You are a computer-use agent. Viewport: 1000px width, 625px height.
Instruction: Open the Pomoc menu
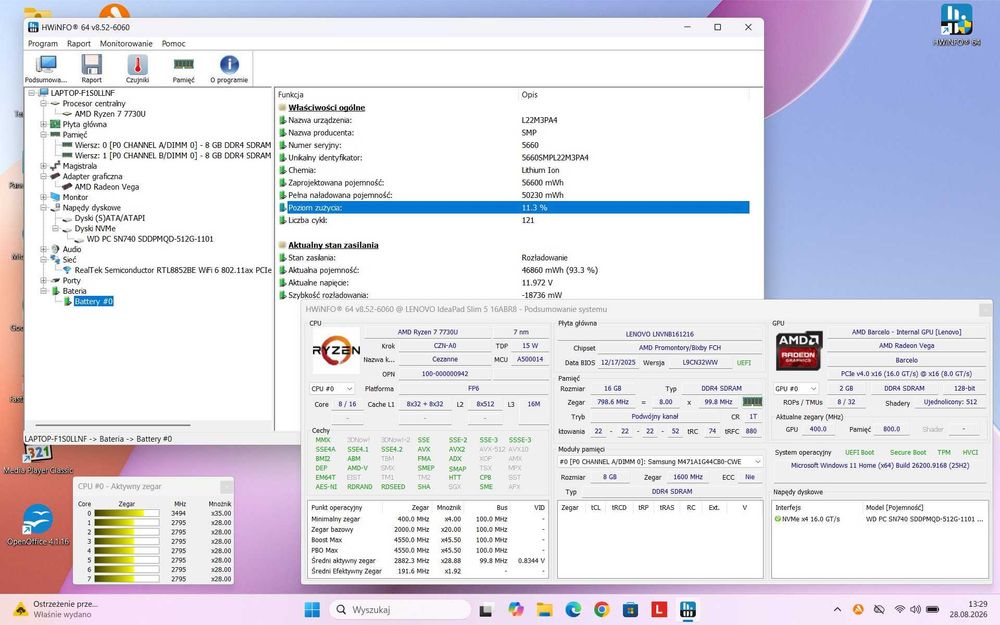tap(173, 43)
